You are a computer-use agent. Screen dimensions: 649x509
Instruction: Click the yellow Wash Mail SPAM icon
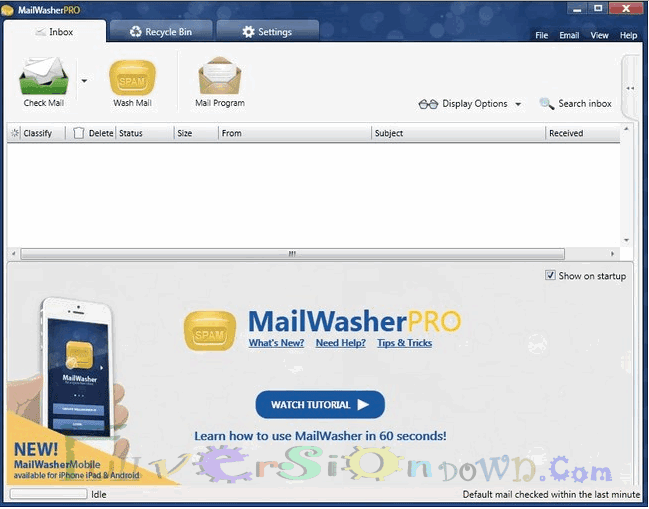pyautogui.click(x=132, y=78)
